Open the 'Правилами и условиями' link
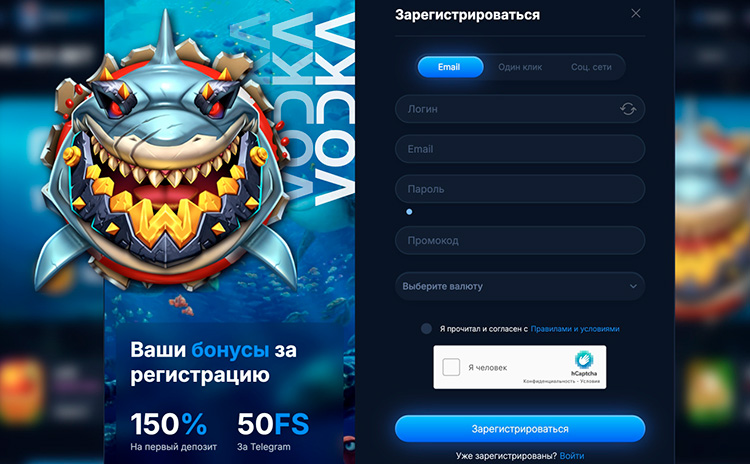This screenshot has width=750, height=464. click(x=575, y=329)
